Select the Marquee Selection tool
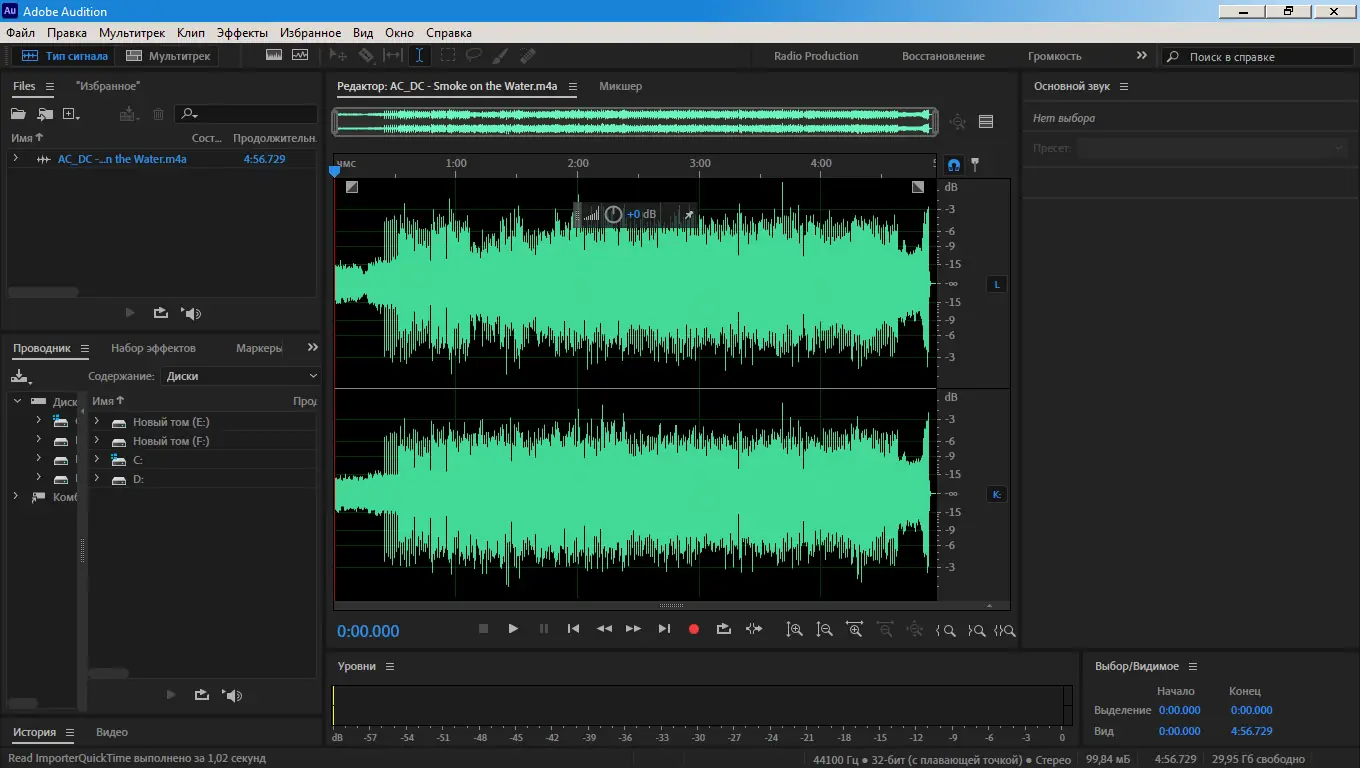 (x=446, y=55)
